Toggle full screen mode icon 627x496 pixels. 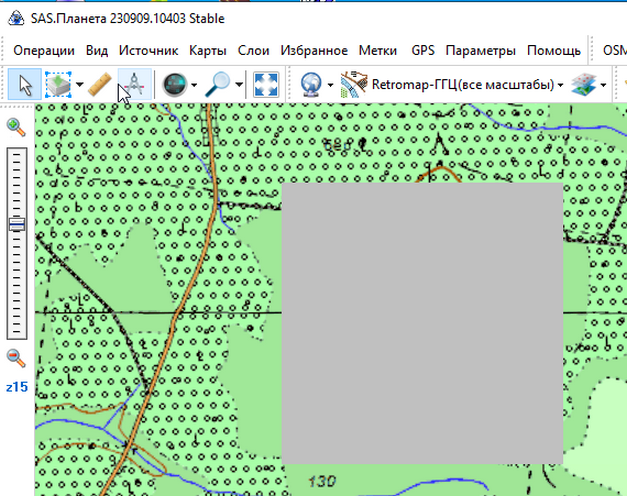pyautogui.click(x=265, y=85)
